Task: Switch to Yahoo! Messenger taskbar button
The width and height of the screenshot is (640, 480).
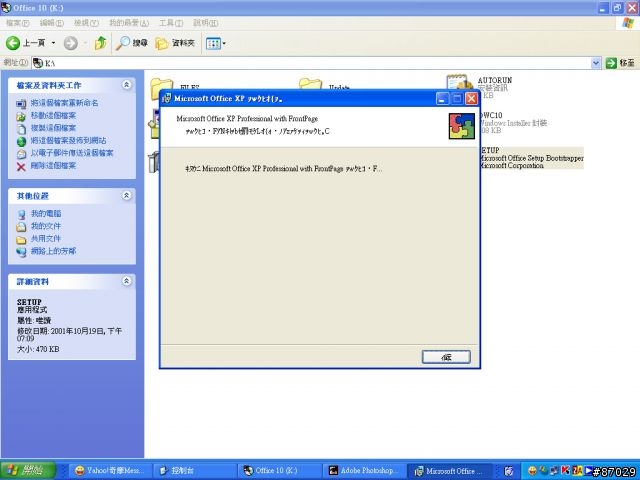Action: click(110, 471)
